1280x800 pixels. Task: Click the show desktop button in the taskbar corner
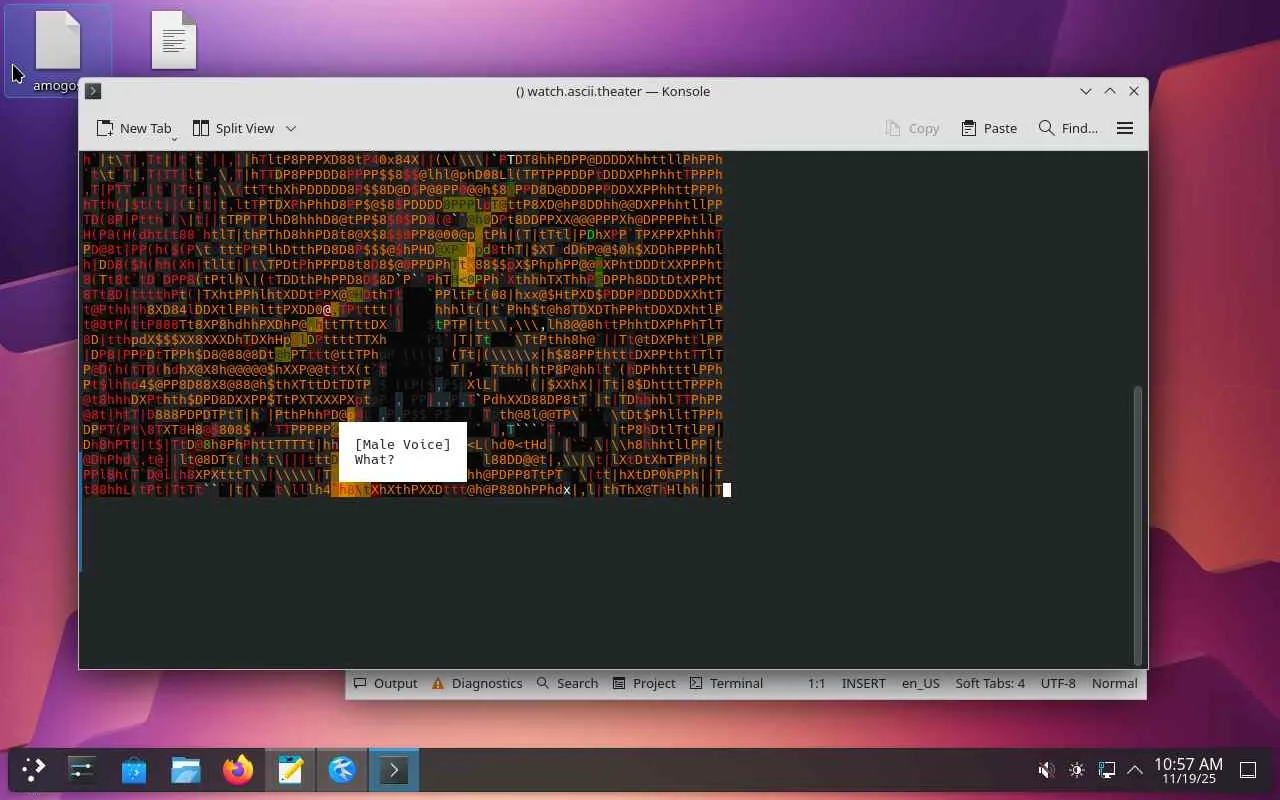[x=1248, y=770]
